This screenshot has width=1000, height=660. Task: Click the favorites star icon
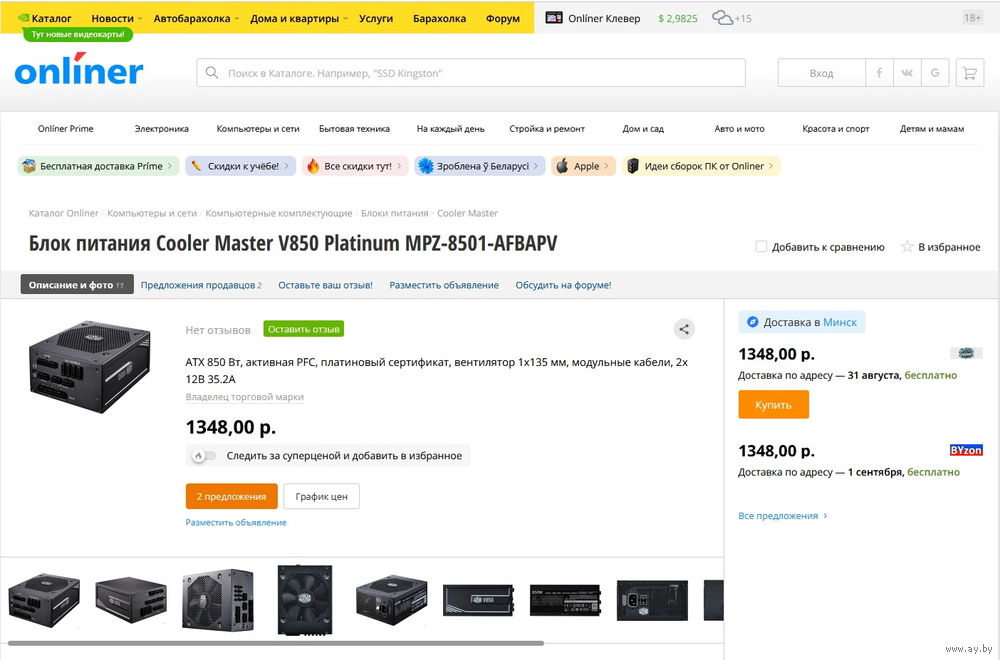pos(907,247)
